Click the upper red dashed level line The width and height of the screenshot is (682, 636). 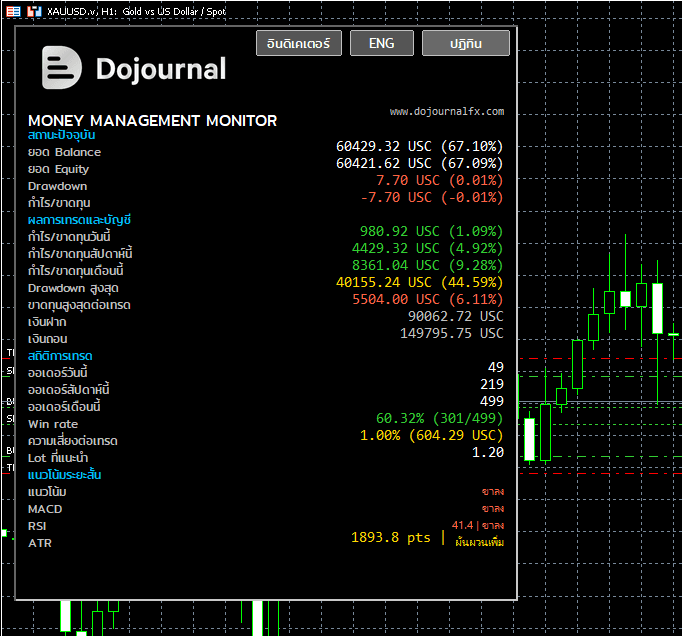600,359
